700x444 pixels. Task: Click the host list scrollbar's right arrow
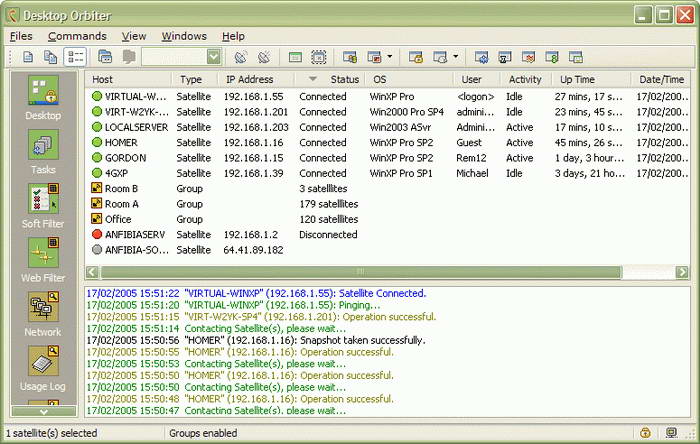pos(682,272)
